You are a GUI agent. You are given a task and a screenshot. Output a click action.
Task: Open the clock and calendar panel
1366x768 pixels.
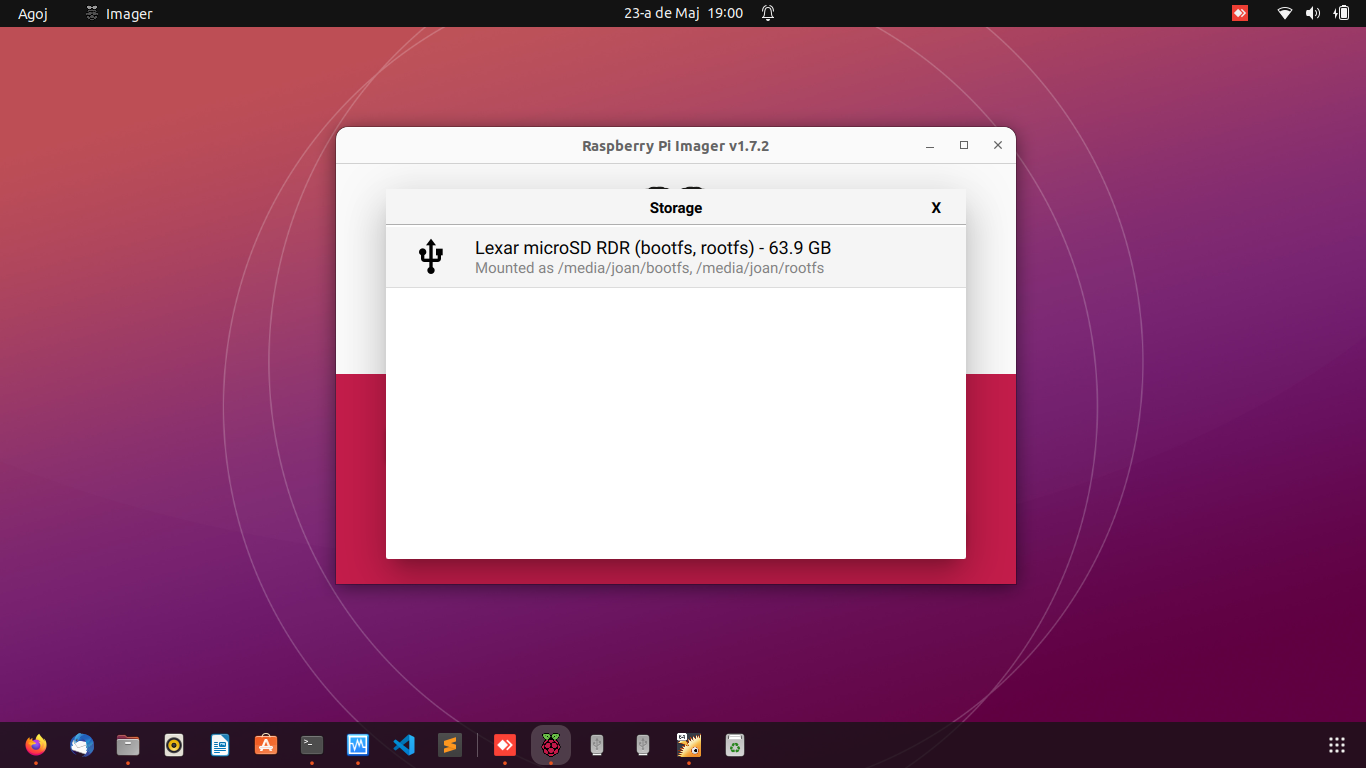click(x=683, y=13)
